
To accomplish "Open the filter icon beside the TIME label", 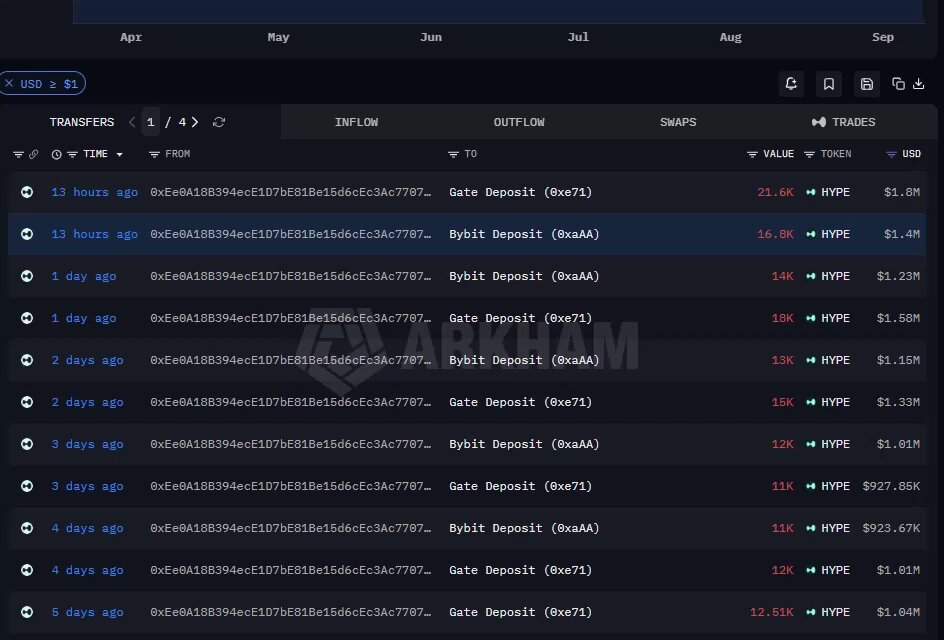I will [x=72, y=155].
